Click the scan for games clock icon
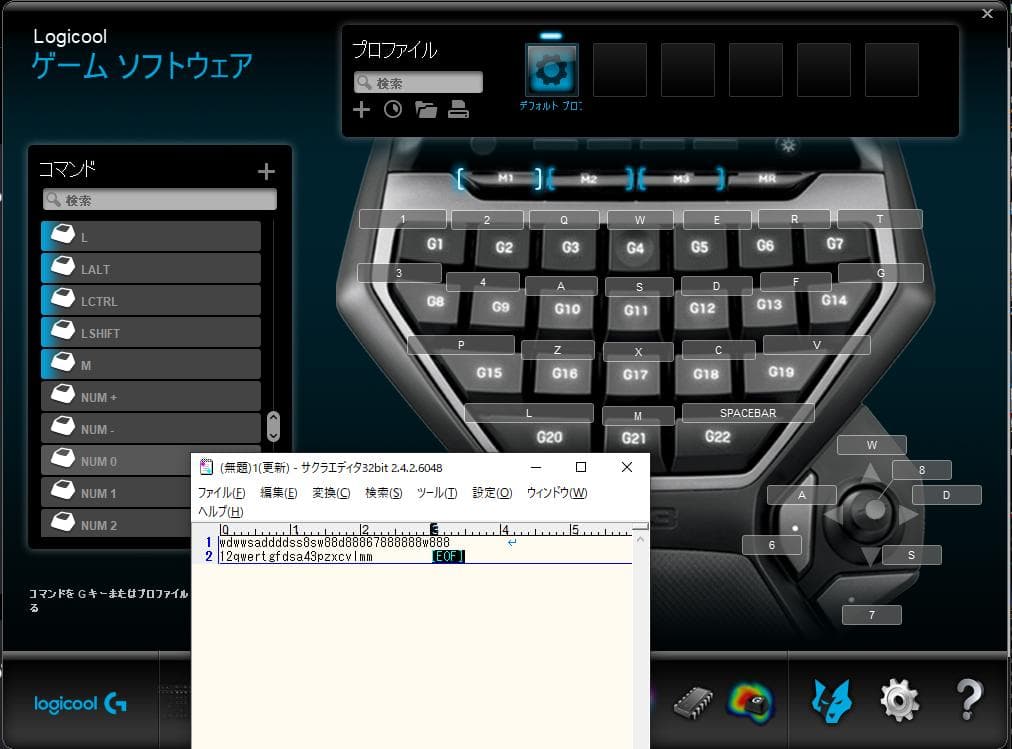1012x749 pixels. point(393,110)
